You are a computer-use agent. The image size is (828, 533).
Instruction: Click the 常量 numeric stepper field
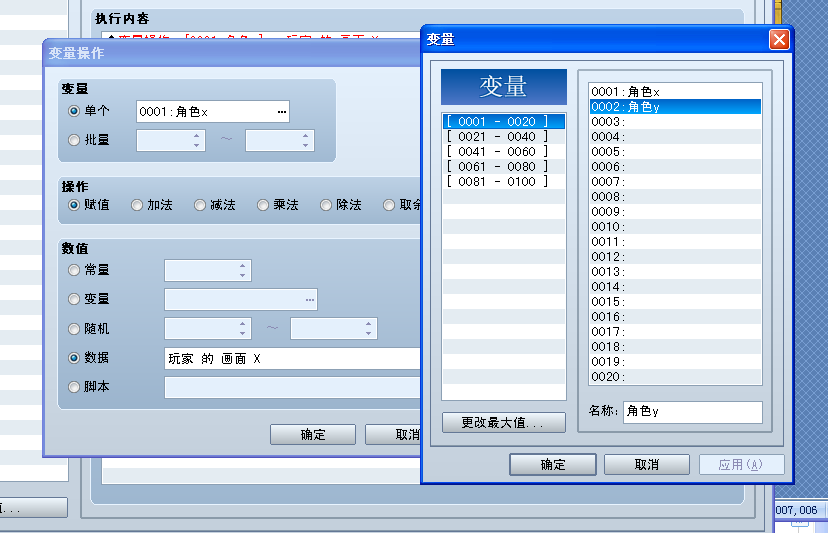point(208,270)
